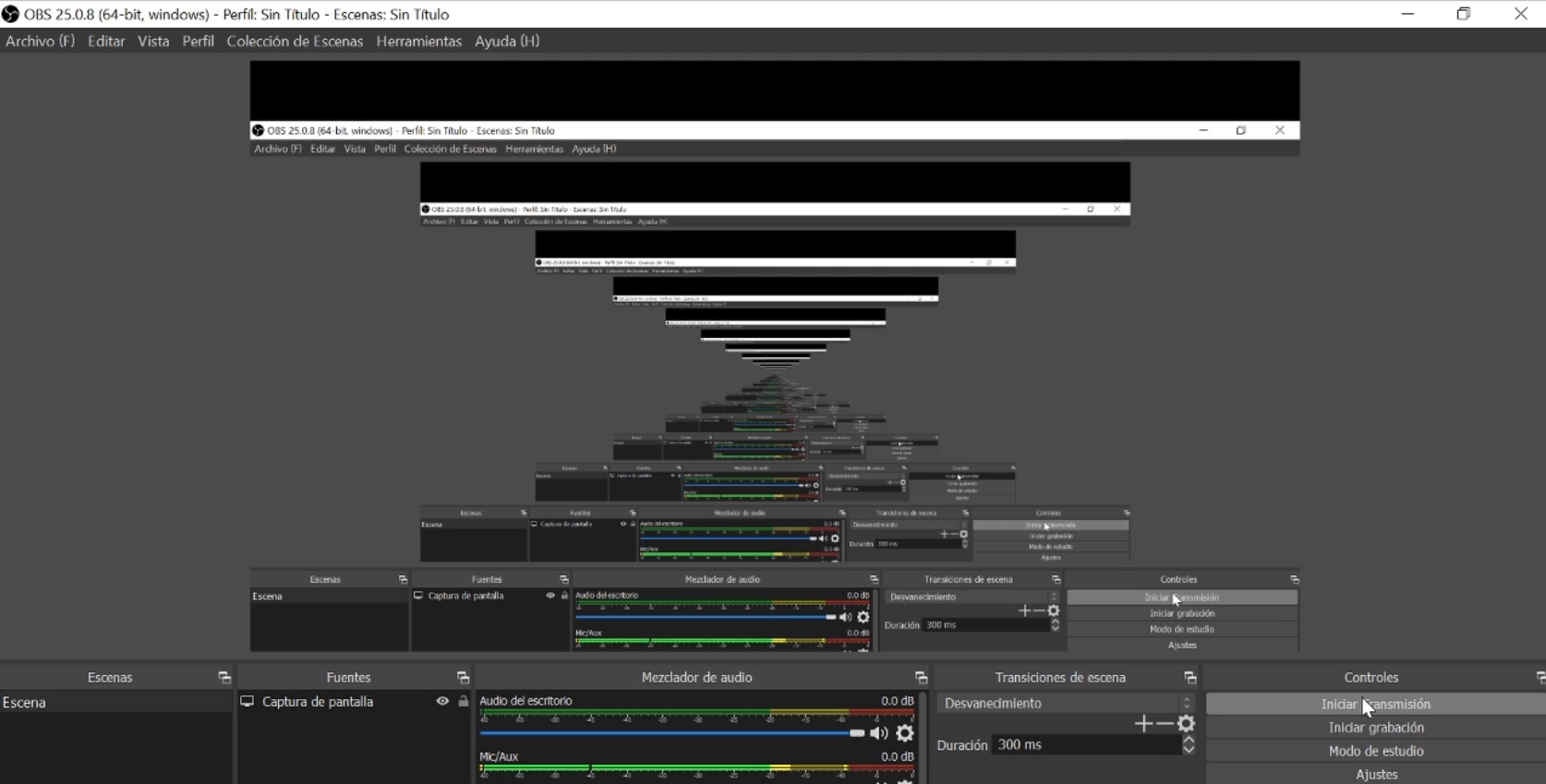Click Iniciar grabación button
Screen dimensions: 1546x784
(x=1375, y=728)
